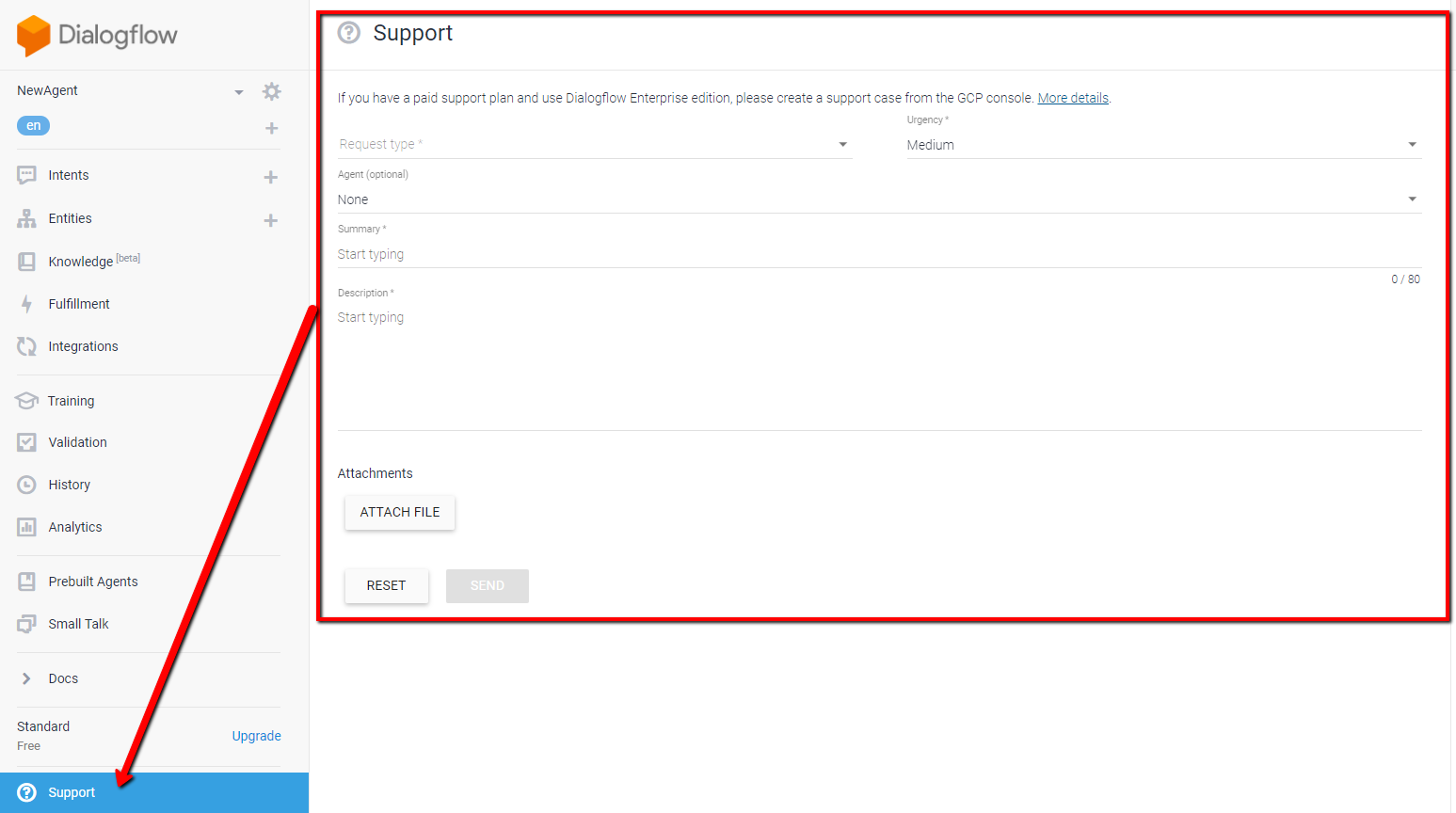Open Prebuilt Agents
The width and height of the screenshot is (1456, 813).
pyautogui.click(x=93, y=582)
